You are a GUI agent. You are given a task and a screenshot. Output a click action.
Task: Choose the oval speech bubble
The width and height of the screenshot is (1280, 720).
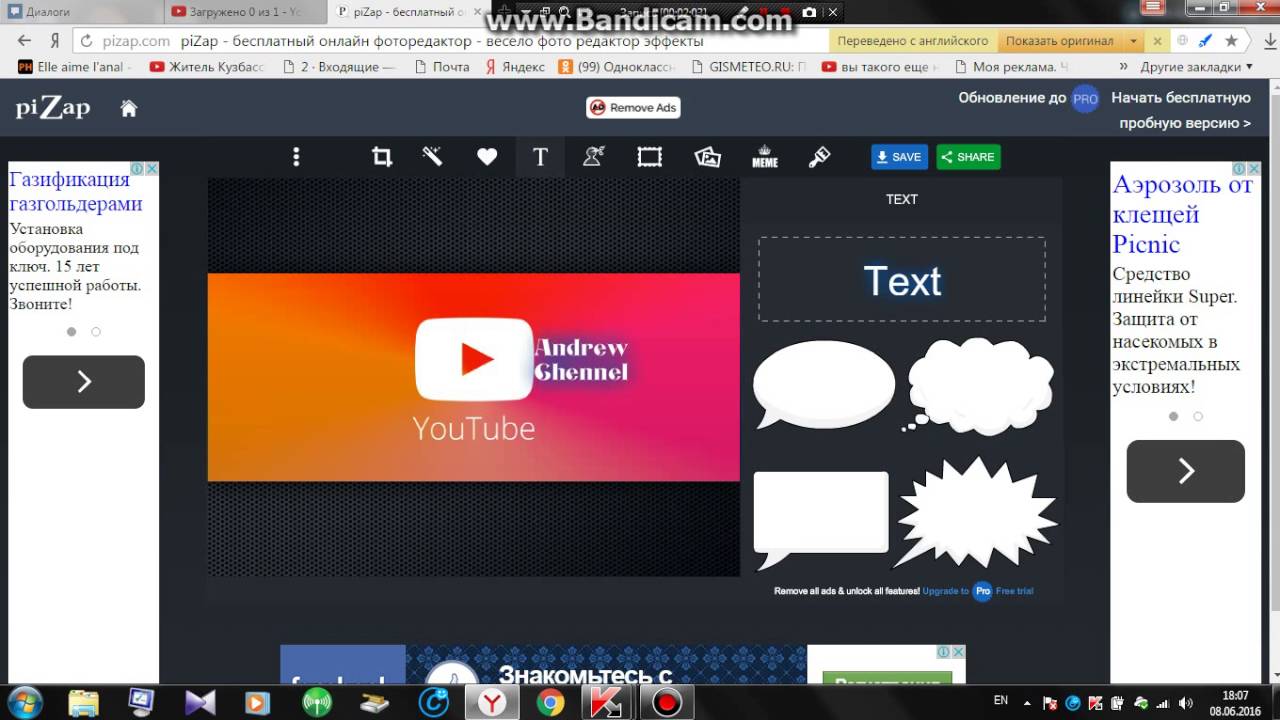click(x=823, y=385)
